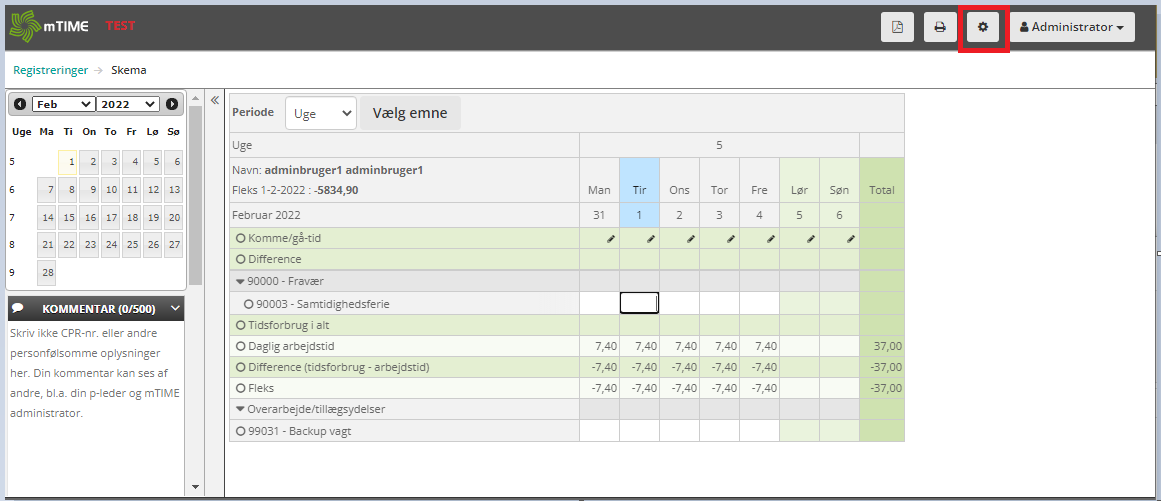Image resolution: width=1161 pixels, height=501 pixels.
Task: Click Friday's Komme/gå-tid pencil icon
Action: coord(770,239)
